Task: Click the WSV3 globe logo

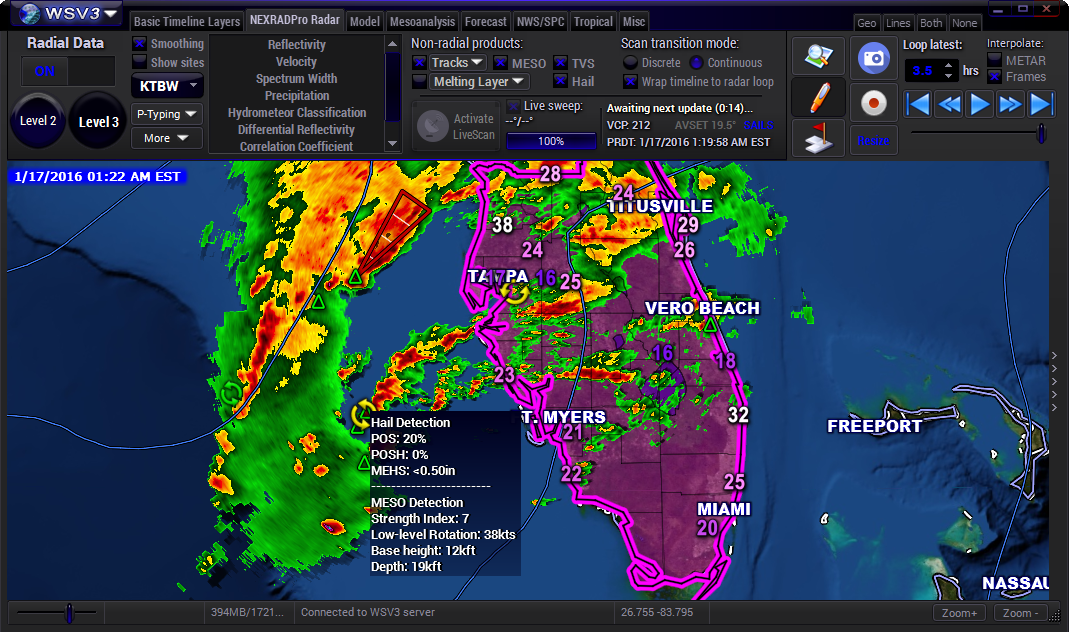Action: (29, 13)
